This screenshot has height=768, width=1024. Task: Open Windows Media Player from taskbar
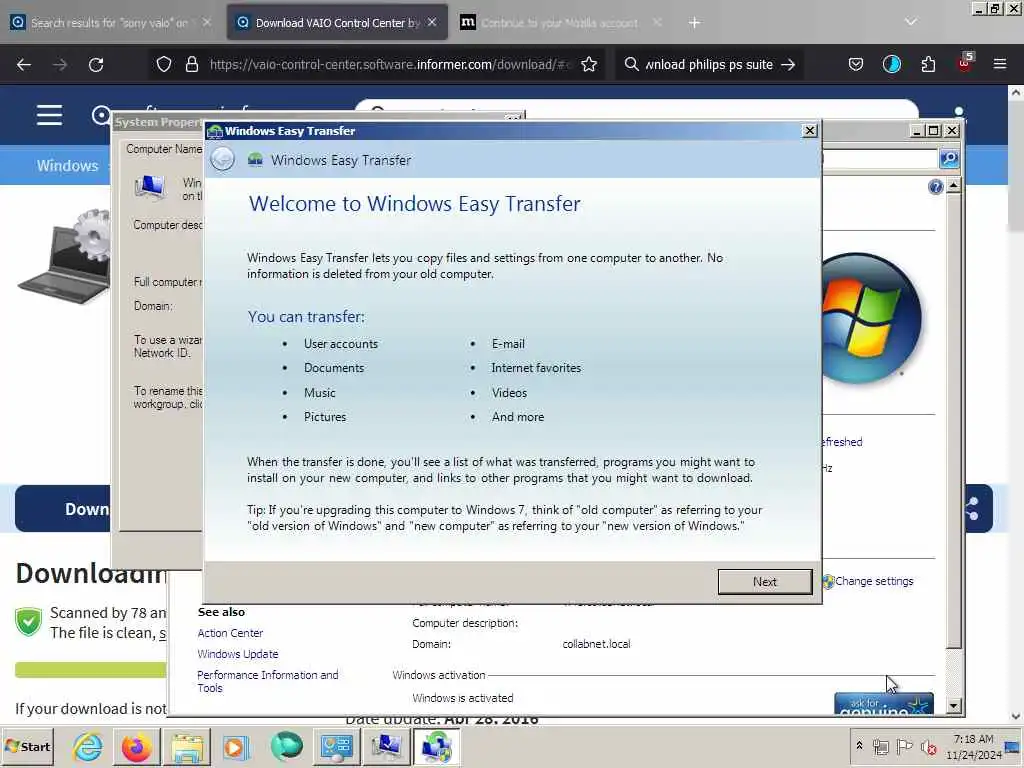[236, 747]
